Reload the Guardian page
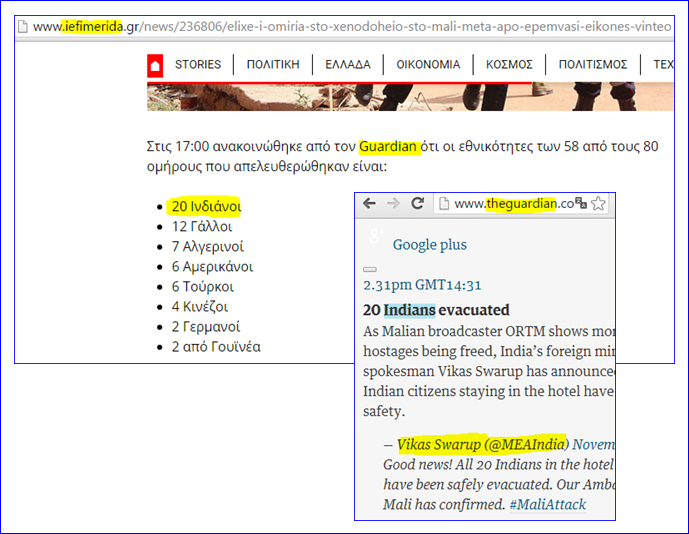The image size is (689, 534). coord(417,203)
